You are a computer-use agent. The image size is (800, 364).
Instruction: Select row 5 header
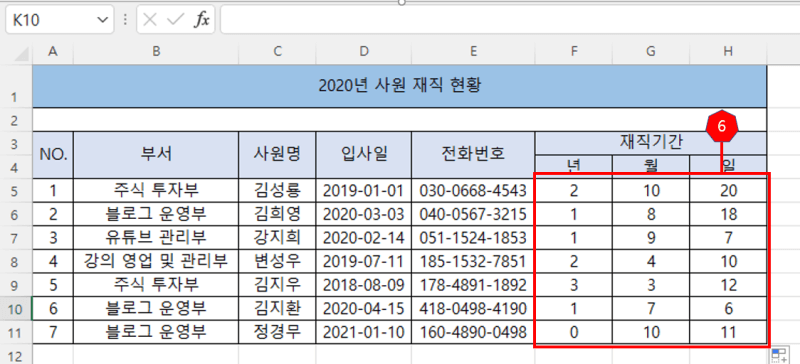16,190
